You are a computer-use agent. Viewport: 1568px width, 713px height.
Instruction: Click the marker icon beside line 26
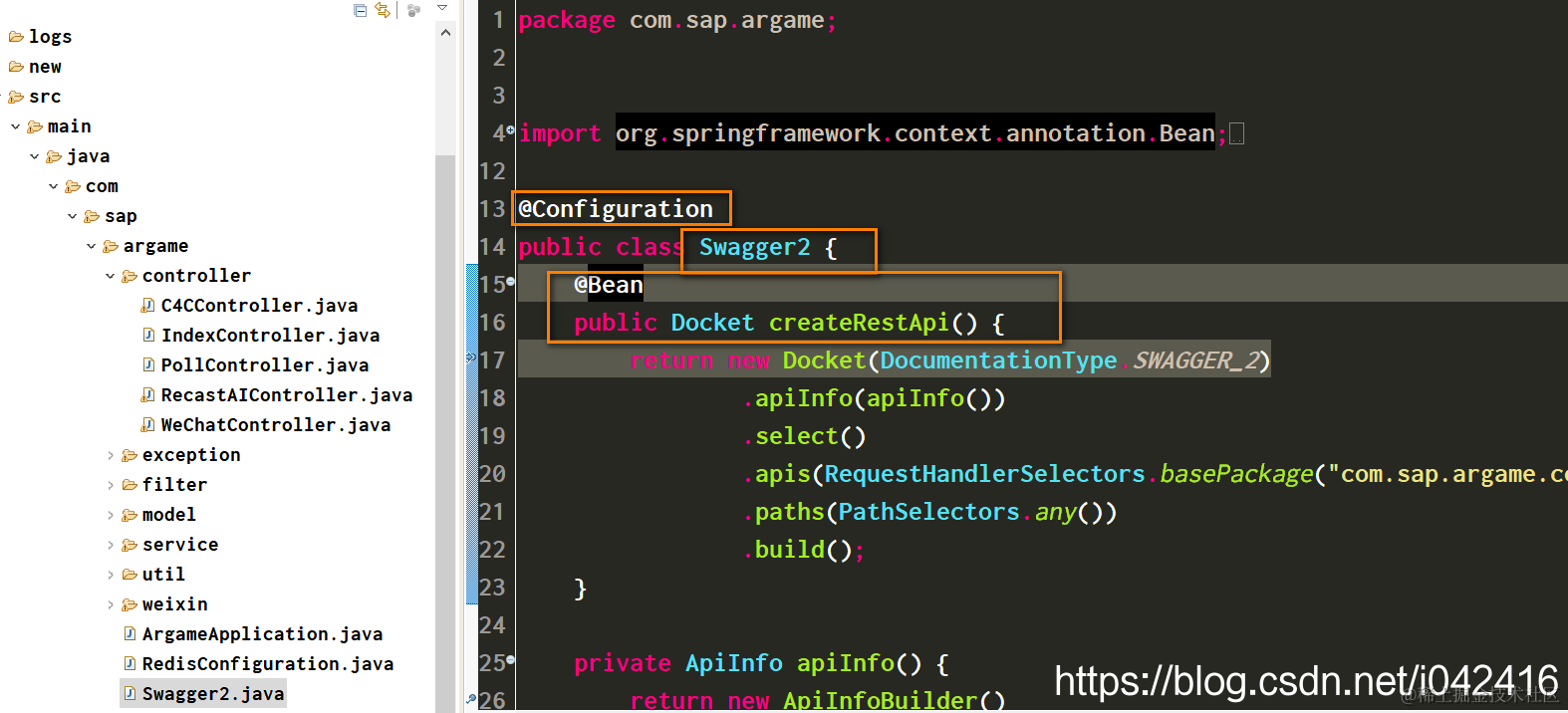[471, 699]
